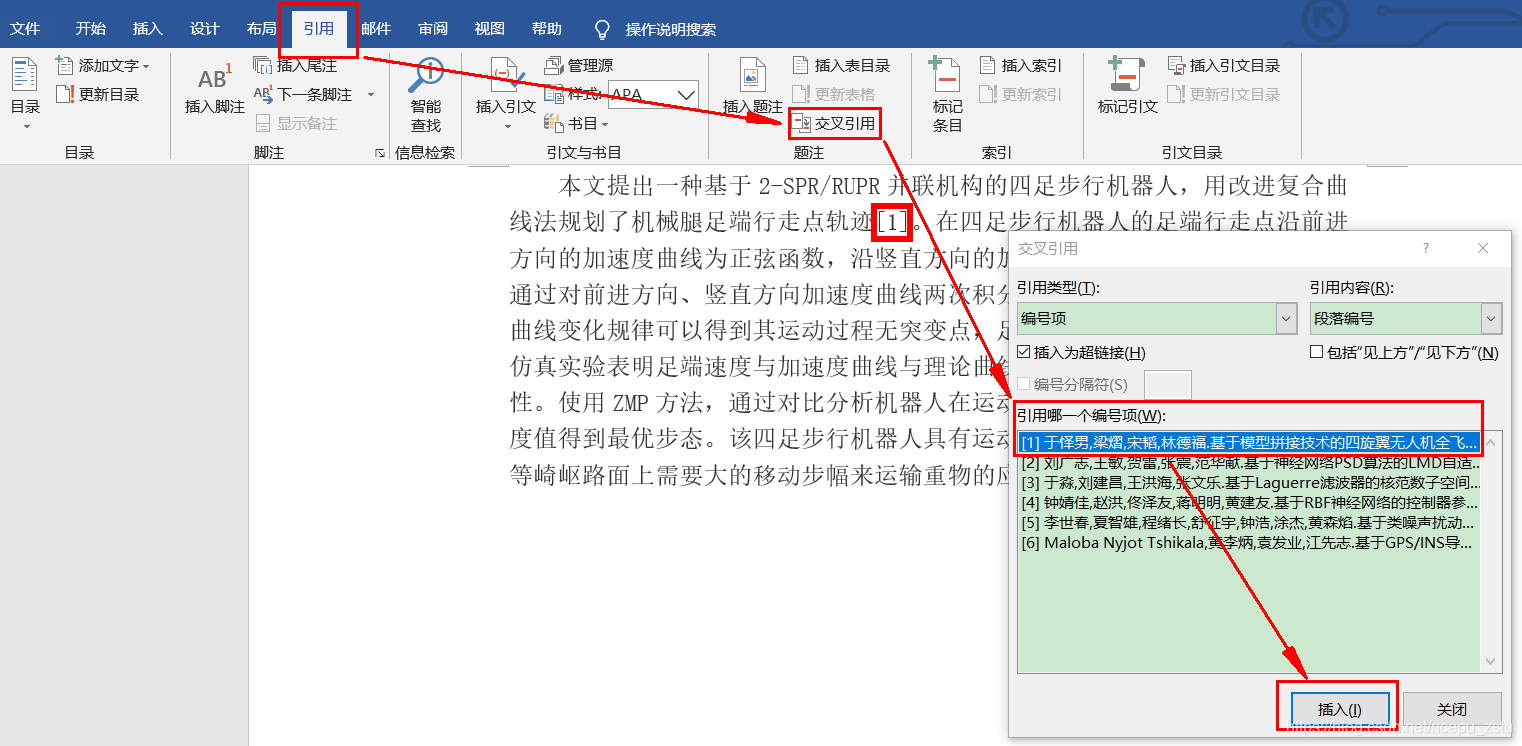
Task: Click the 插入引文 insert citation icon
Action: 506,77
